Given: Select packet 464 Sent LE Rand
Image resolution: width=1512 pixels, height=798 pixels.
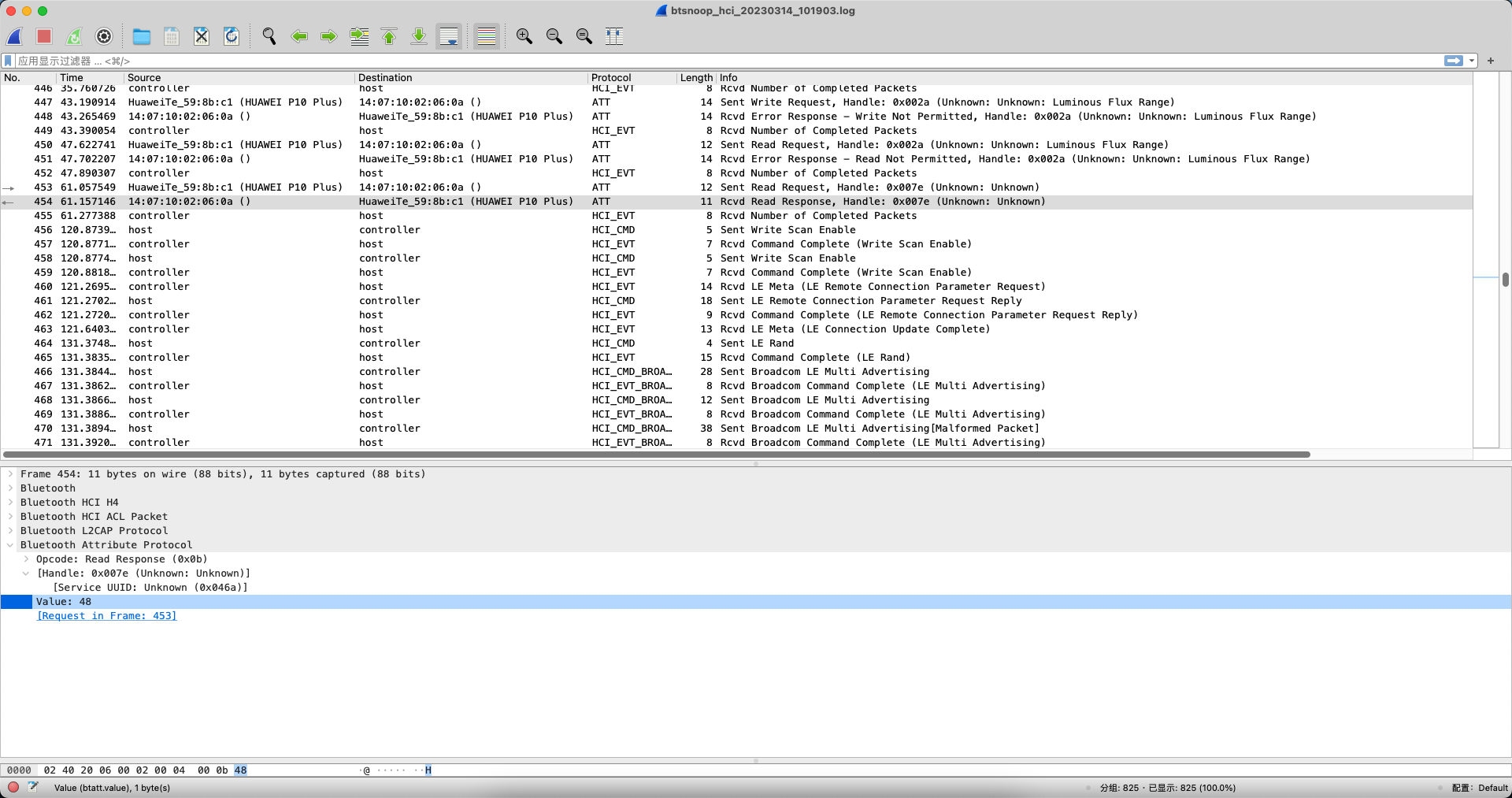Looking at the screenshot, I should click(x=736, y=343).
